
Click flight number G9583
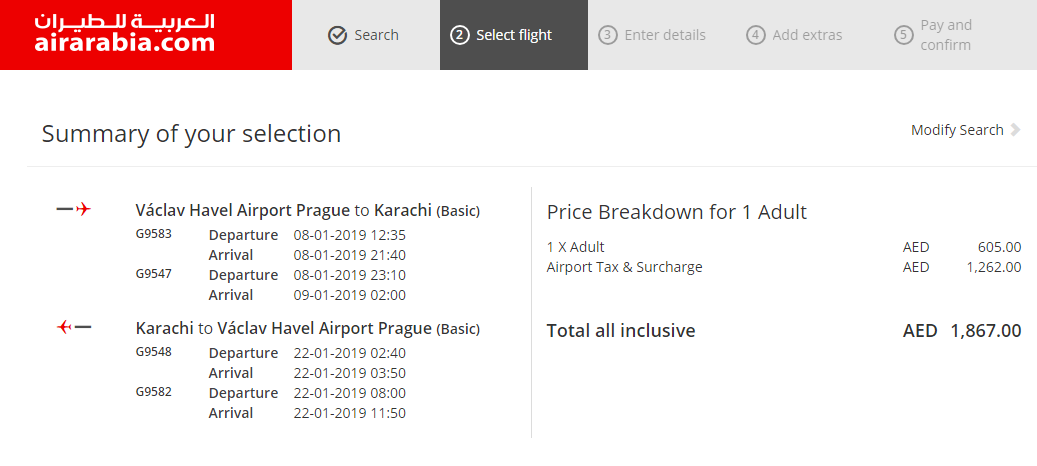pos(153,233)
